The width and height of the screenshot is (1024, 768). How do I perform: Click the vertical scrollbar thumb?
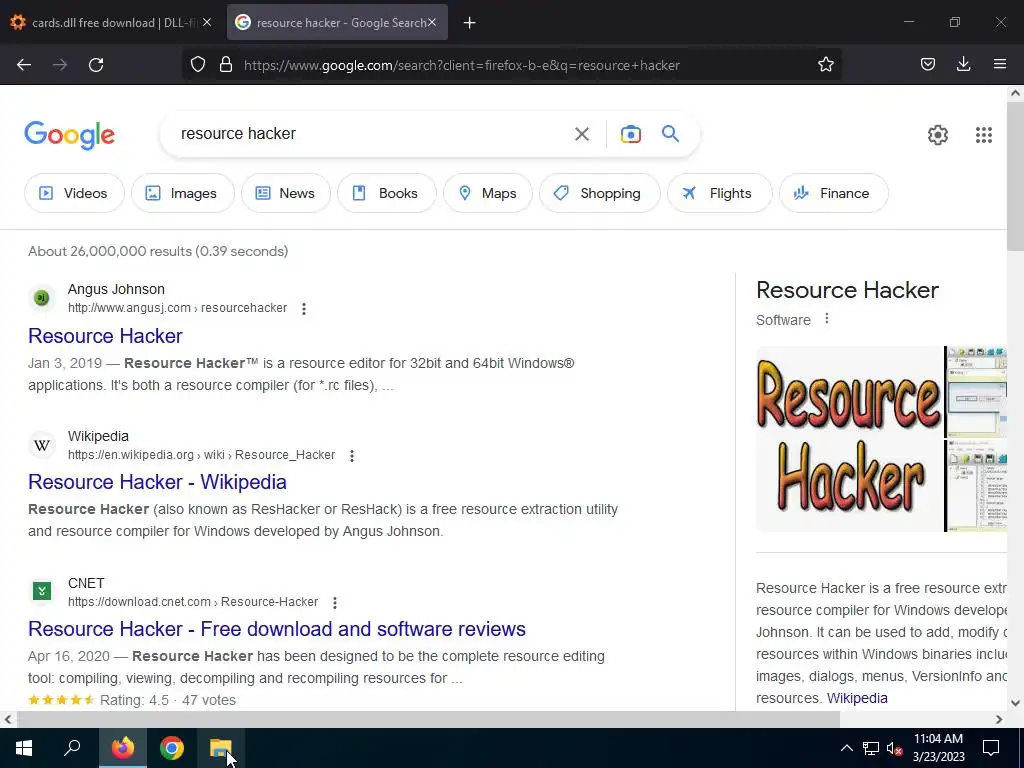pyautogui.click(x=1015, y=176)
